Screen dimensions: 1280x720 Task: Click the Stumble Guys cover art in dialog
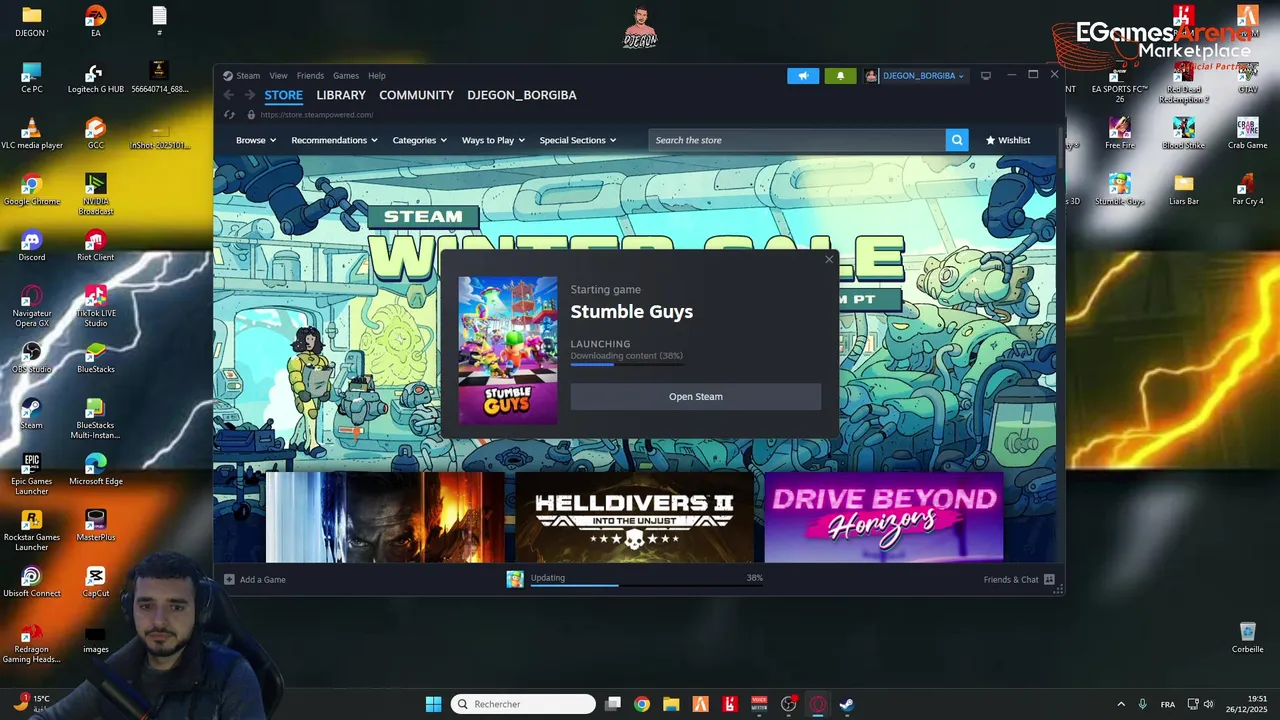(508, 350)
